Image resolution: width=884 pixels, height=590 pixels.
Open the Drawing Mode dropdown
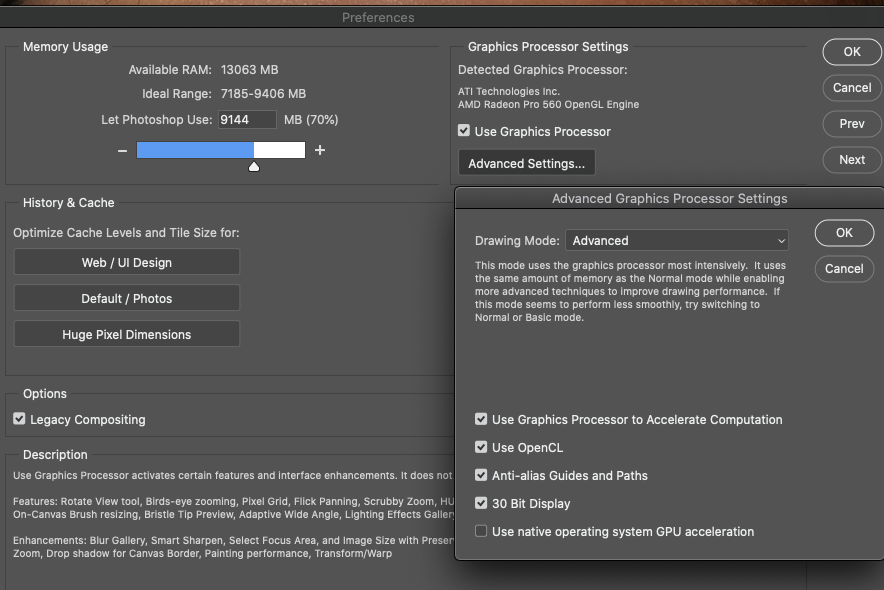click(x=677, y=240)
